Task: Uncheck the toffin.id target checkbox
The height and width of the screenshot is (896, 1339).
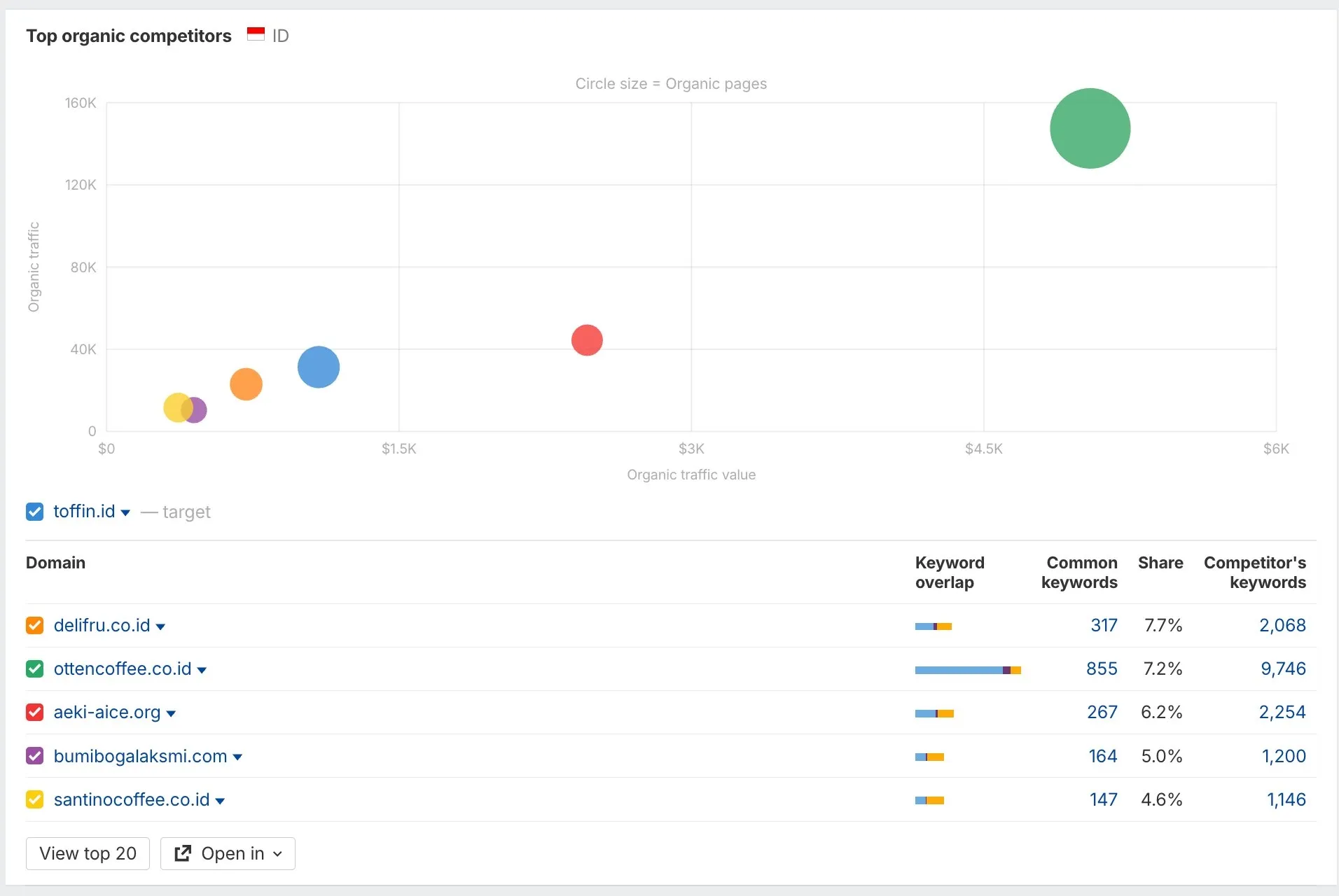Action: [x=35, y=512]
